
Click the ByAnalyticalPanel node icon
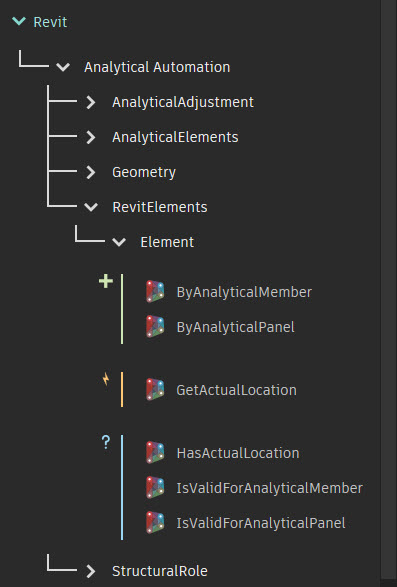(155, 327)
